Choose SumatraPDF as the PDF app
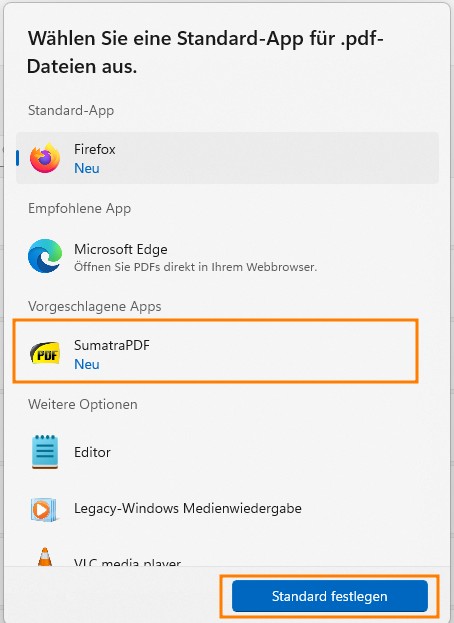 (x=215, y=351)
